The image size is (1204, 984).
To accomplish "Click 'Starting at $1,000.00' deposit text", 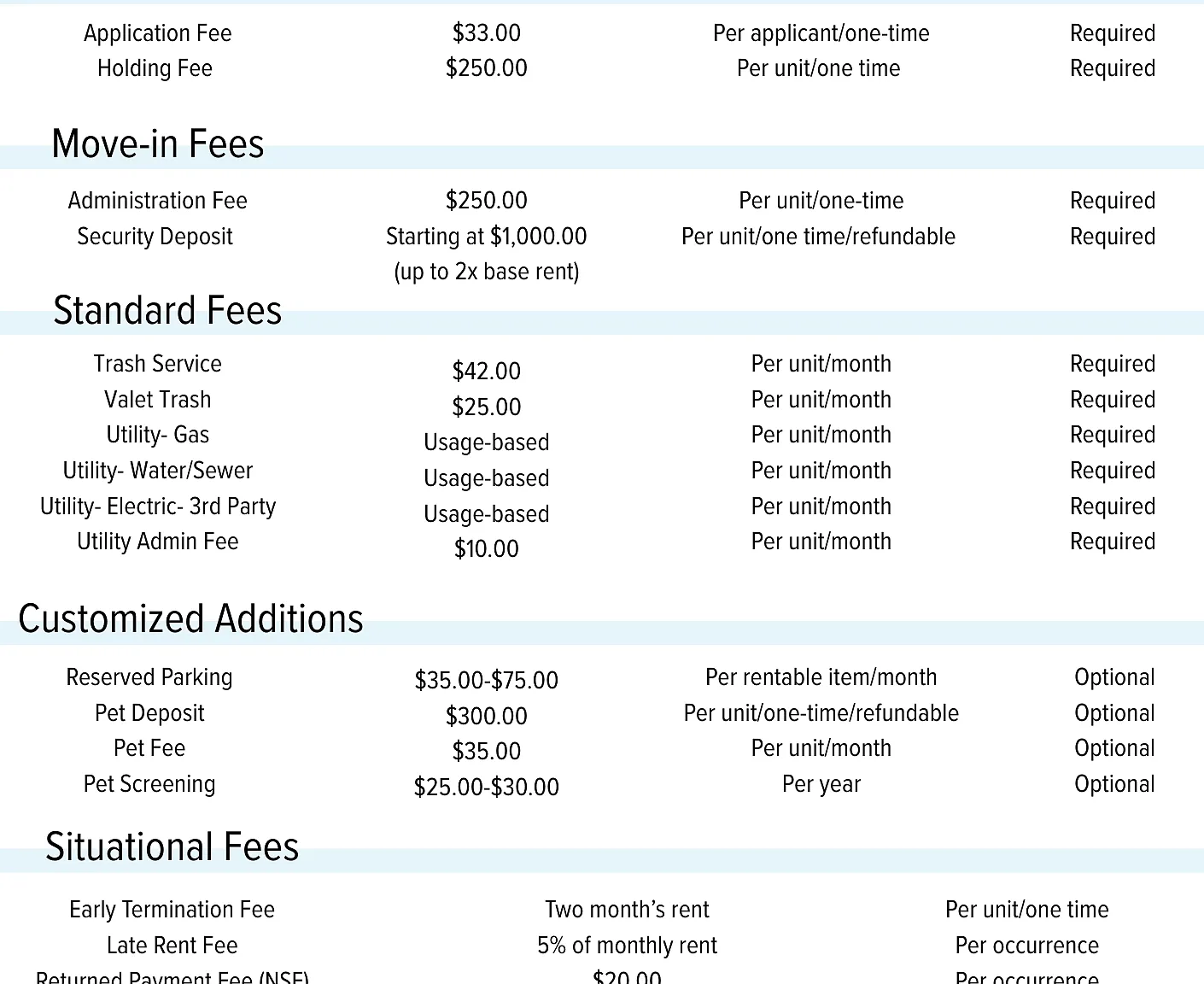I will pyautogui.click(x=487, y=237).
